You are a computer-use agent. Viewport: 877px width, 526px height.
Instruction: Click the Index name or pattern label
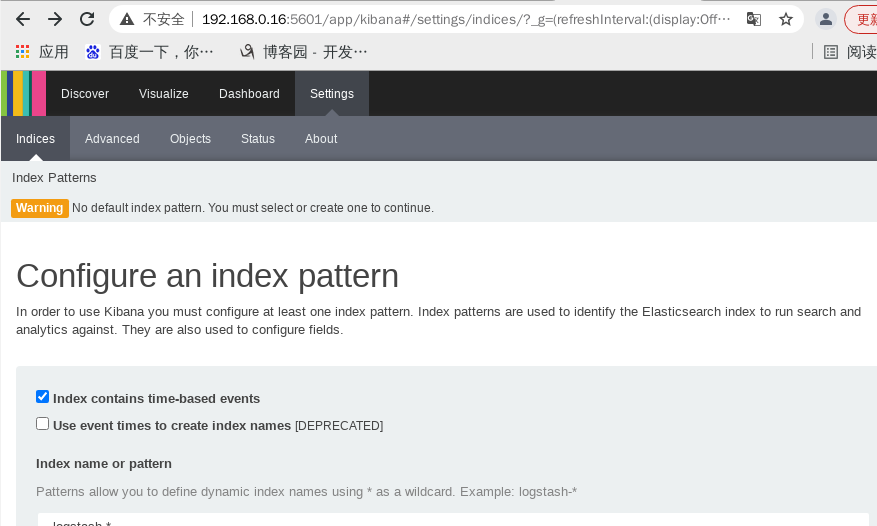point(103,464)
